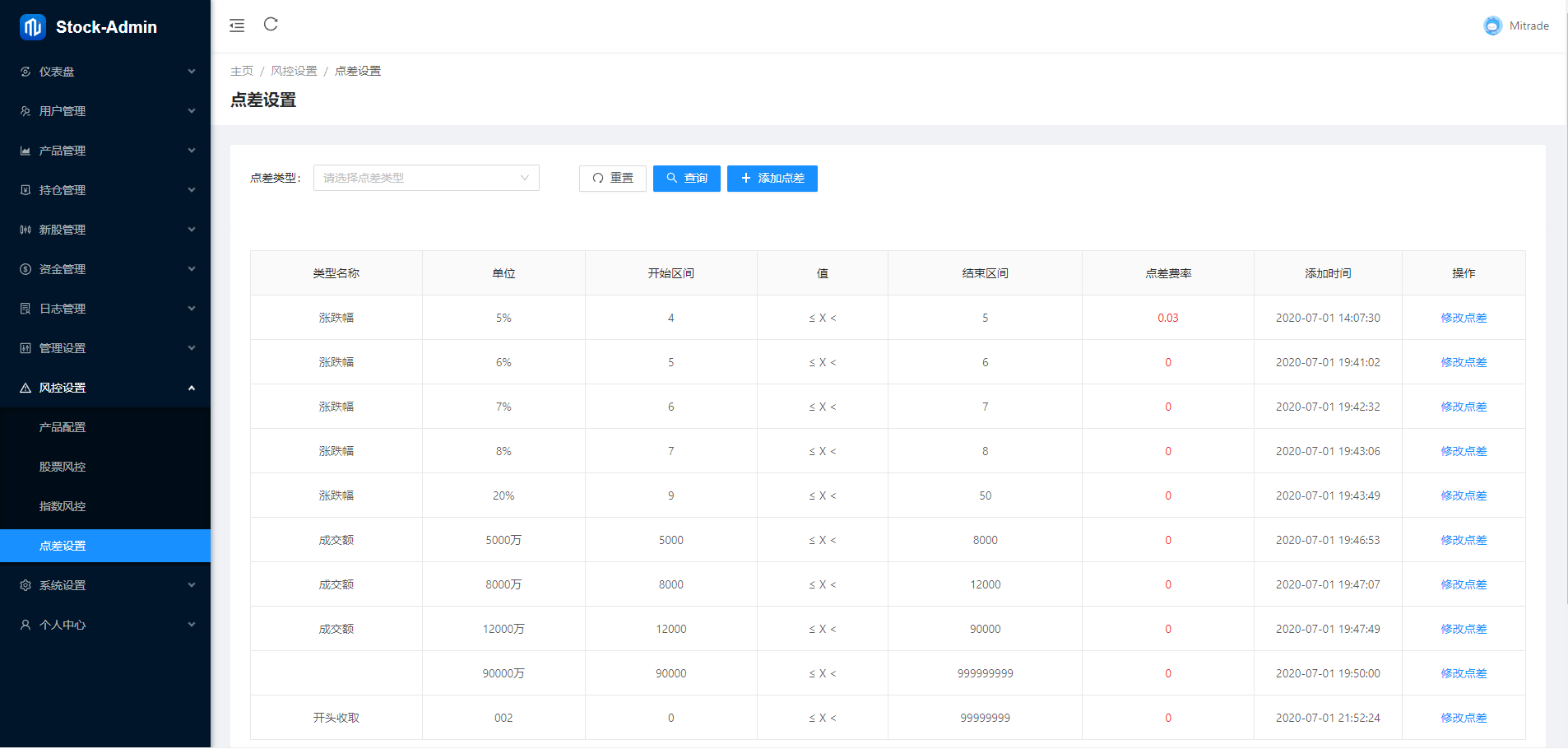The image size is (1568, 749).
Task: Click the 系统设置 gear icon in the sidebar
Action: pyautogui.click(x=26, y=585)
